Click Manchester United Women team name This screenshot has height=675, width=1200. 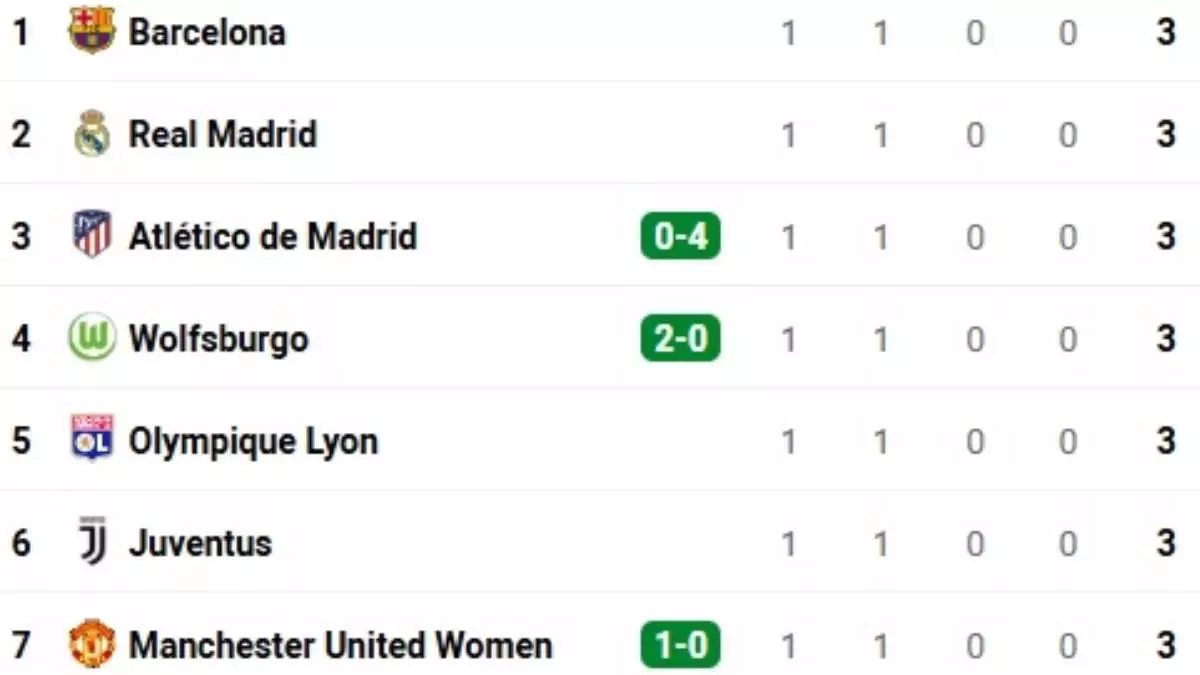click(x=339, y=645)
